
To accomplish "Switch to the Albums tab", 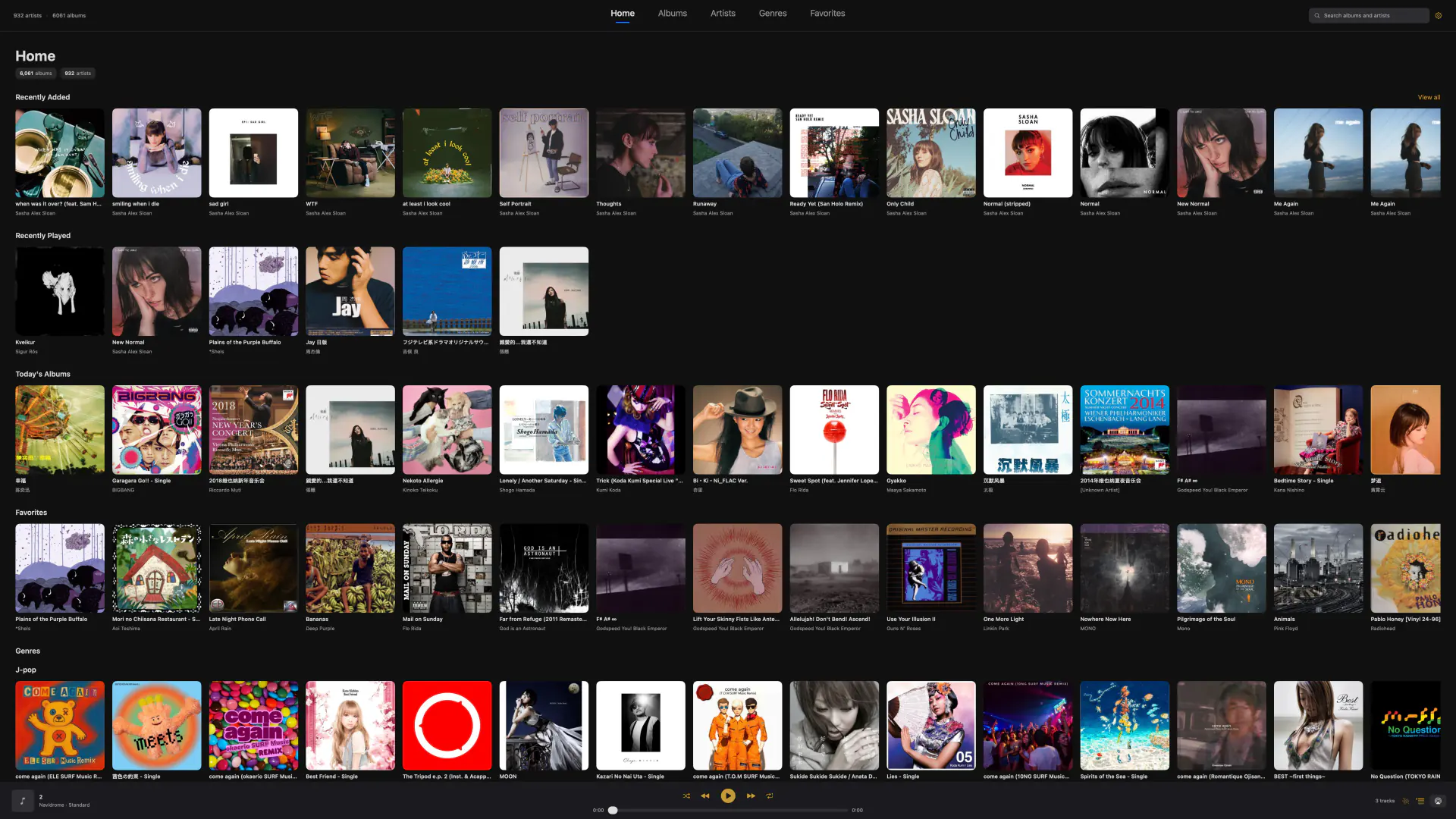I will (x=673, y=14).
